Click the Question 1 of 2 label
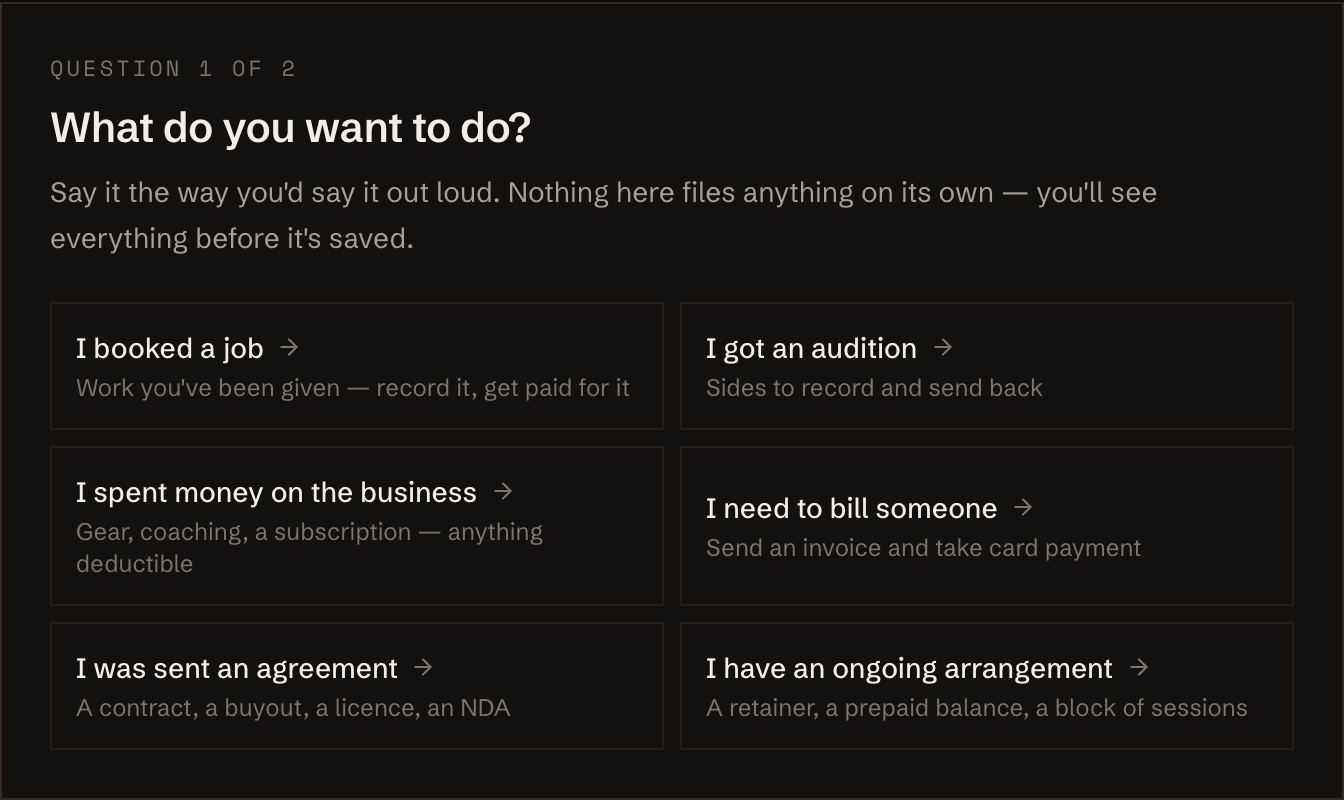 (x=173, y=69)
